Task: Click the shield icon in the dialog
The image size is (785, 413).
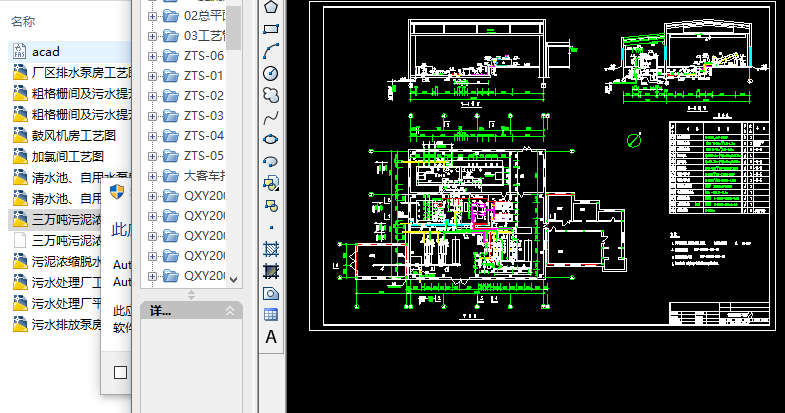Action: point(117,191)
